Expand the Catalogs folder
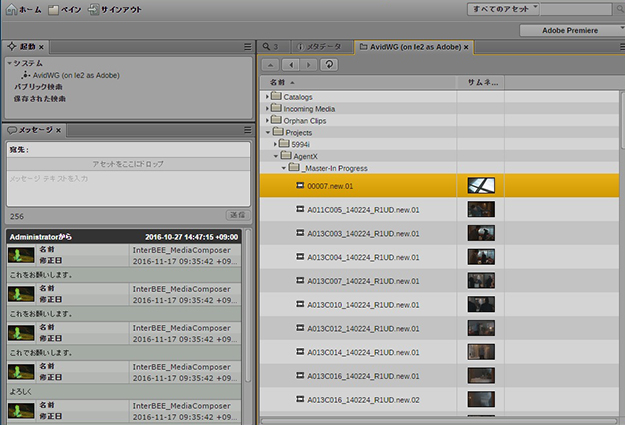 267,96
